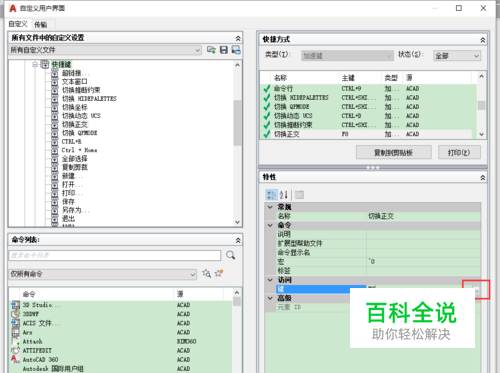Collapse the 命令列表 panel
Screen dimensions: 500x373
pos(238,240)
